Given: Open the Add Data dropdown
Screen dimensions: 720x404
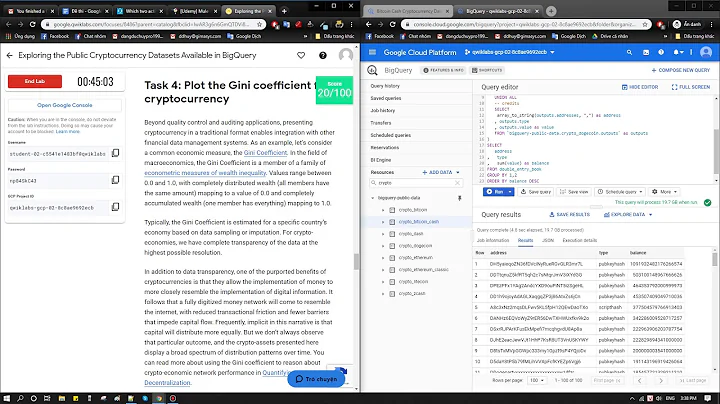Looking at the screenshot, I should tap(441, 172).
